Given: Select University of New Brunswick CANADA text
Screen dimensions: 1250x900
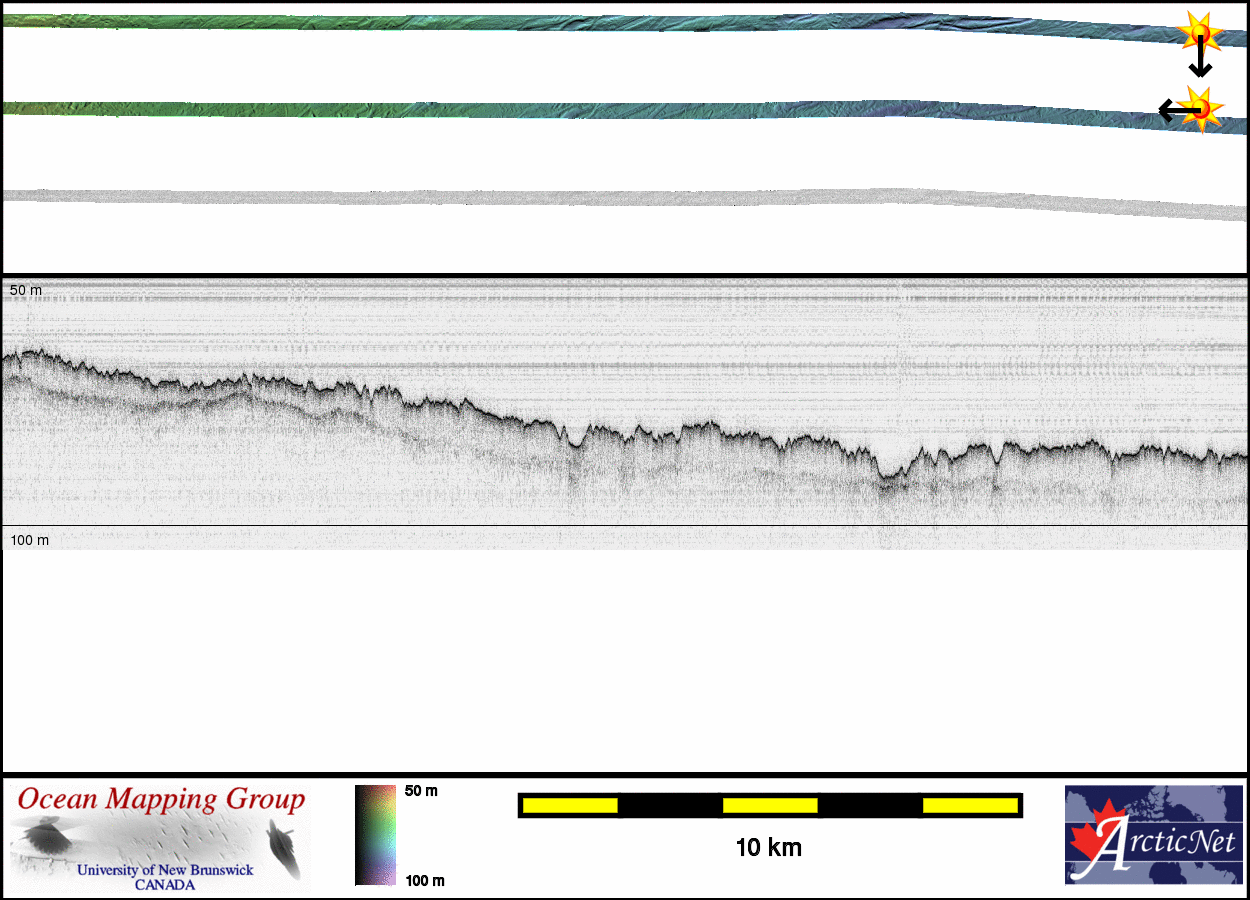Looking at the screenshot, I should 165,877.
